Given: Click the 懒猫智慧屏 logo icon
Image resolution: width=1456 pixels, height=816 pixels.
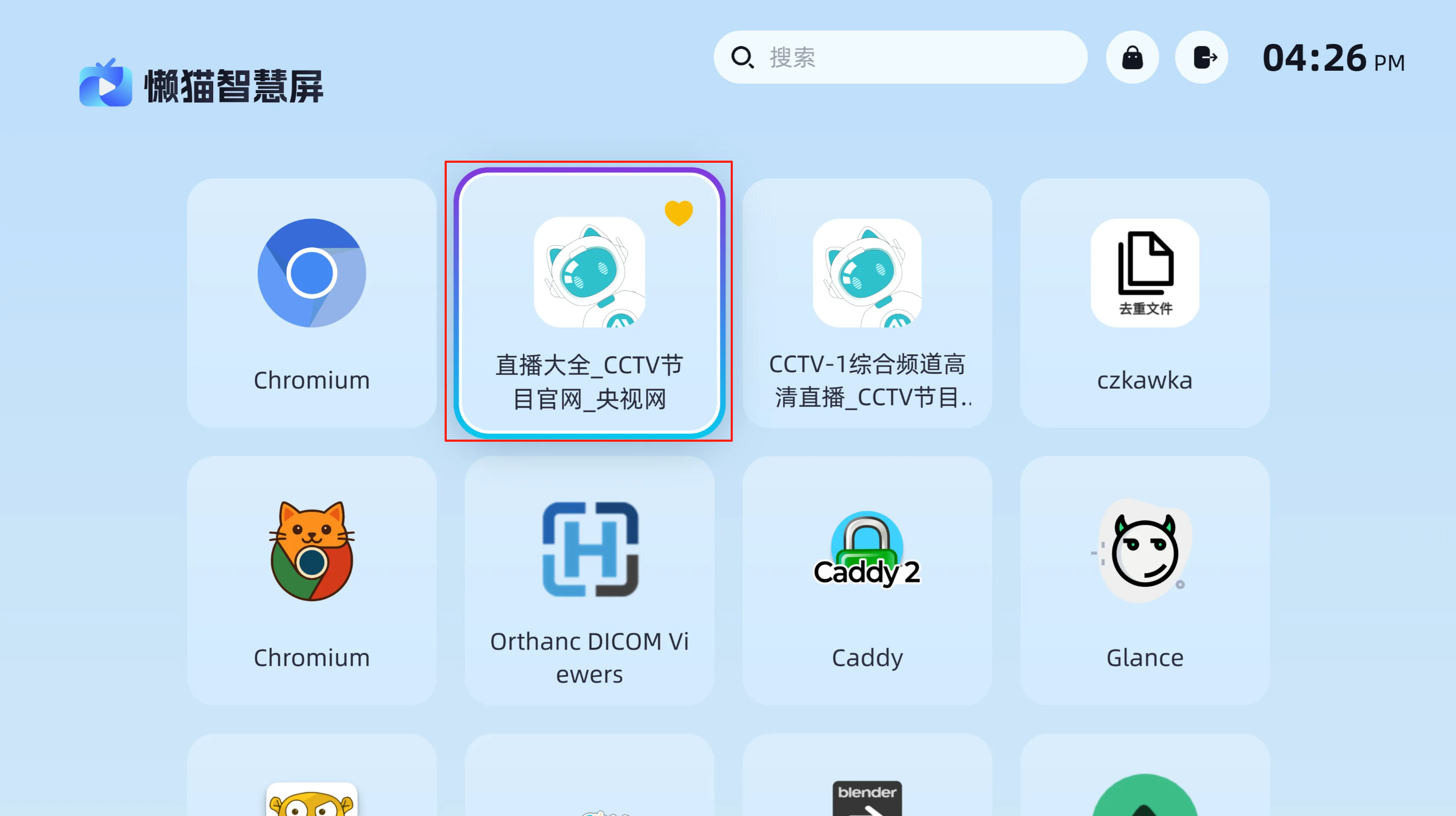Looking at the screenshot, I should (106, 82).
